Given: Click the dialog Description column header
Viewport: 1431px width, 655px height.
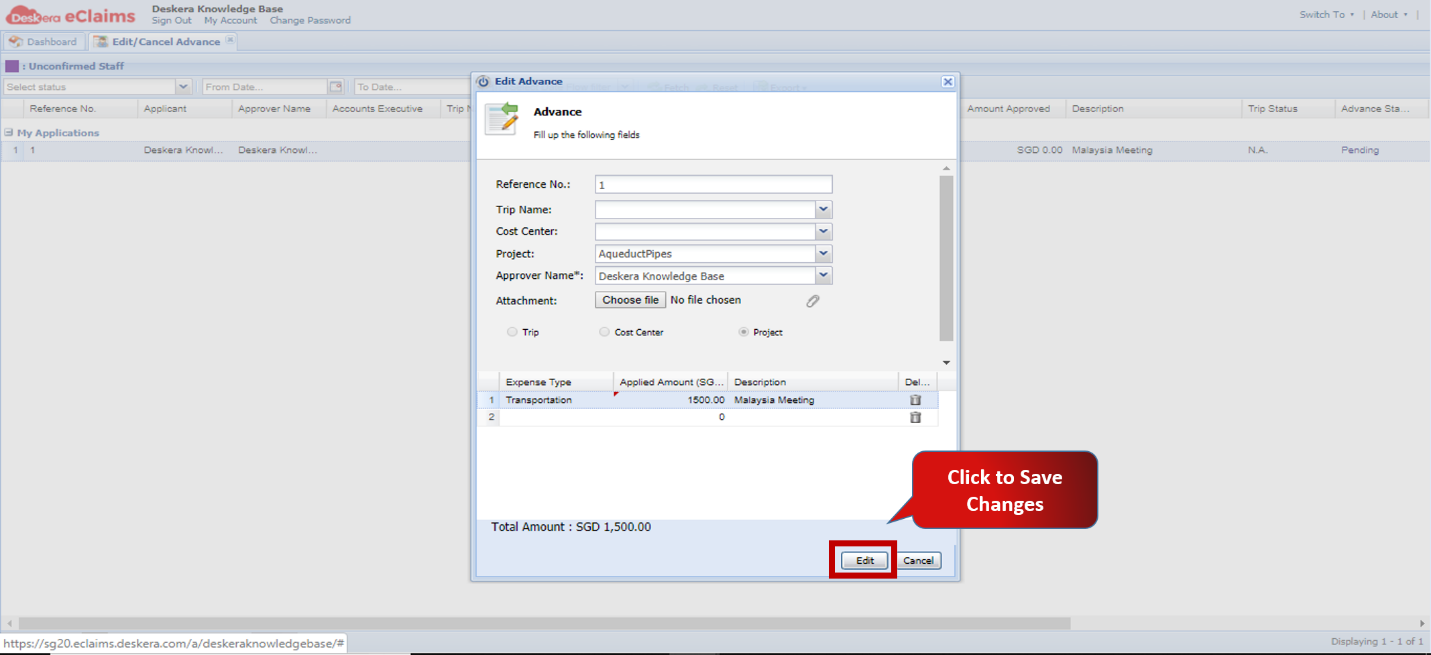Looking at the screenshot, I should pos(813,382).
